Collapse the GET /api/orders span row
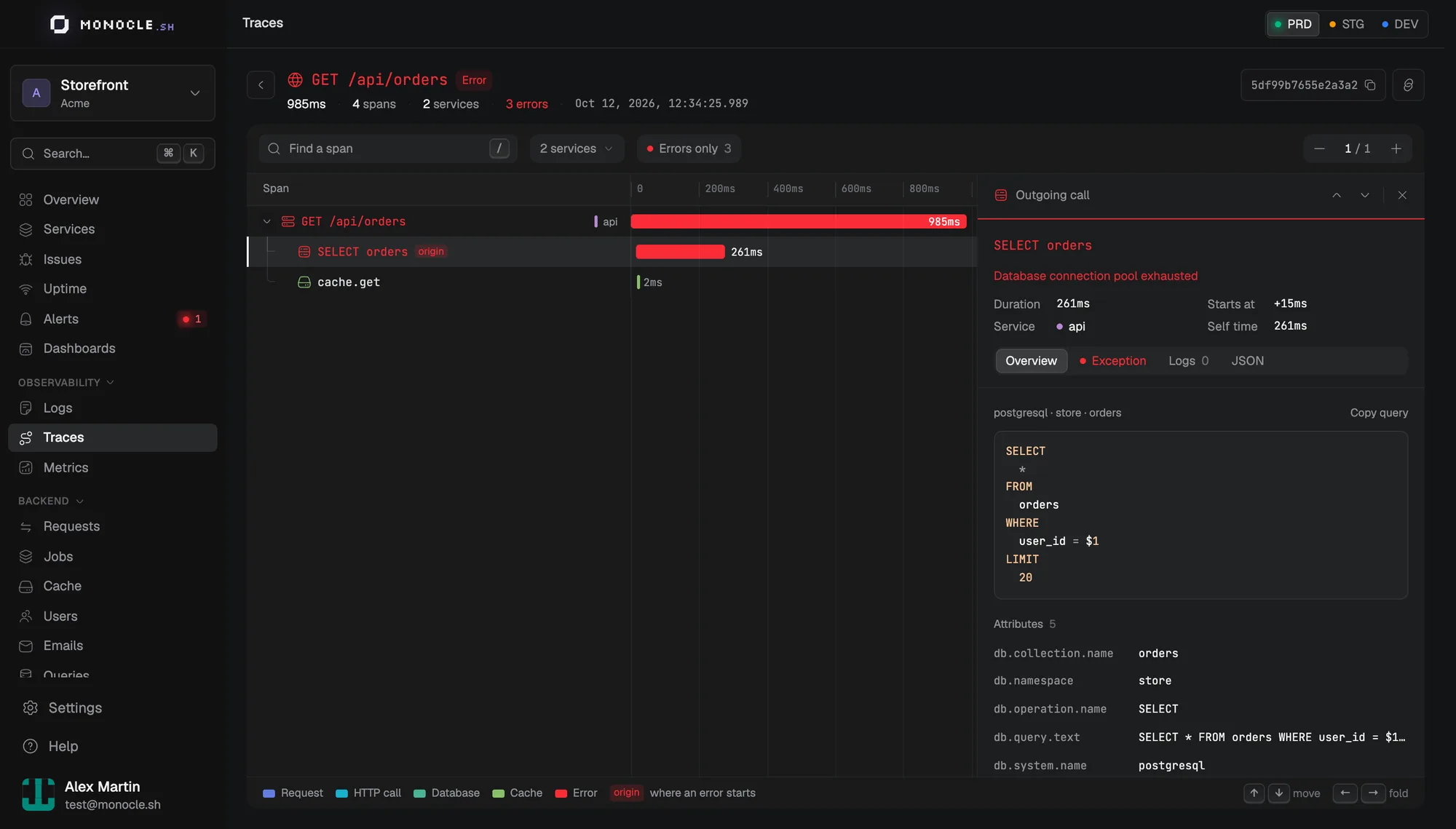This screenshot has height=829, width=1456. (x=267, y=221)
